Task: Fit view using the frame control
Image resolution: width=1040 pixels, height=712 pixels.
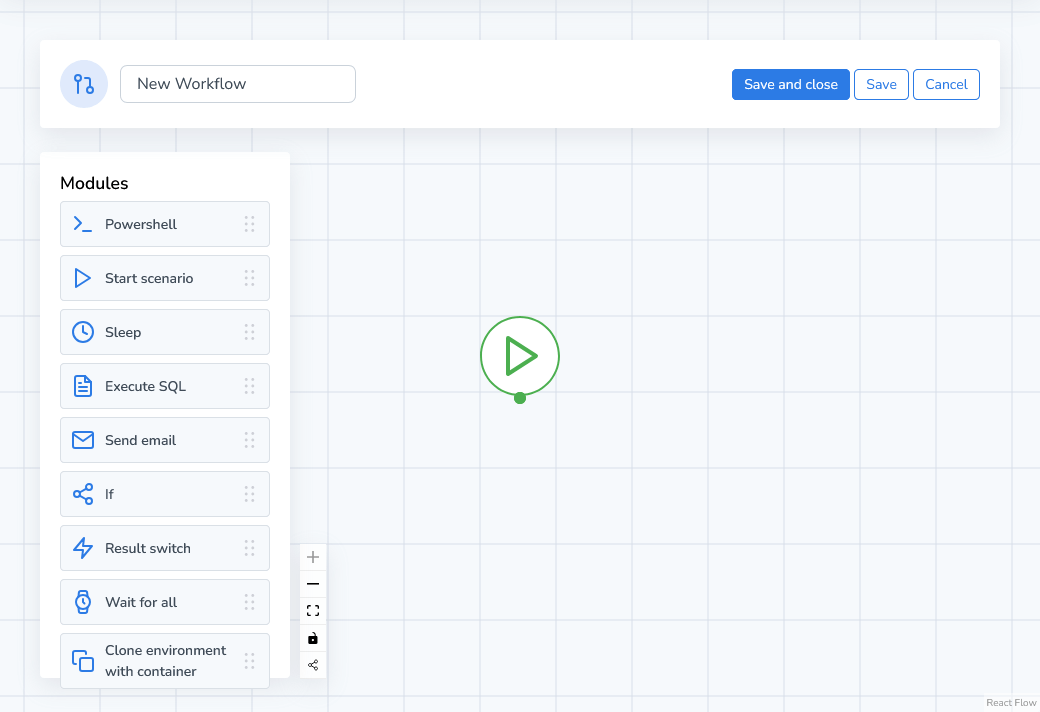Action: pyautogui.click(x=313, y=611)
